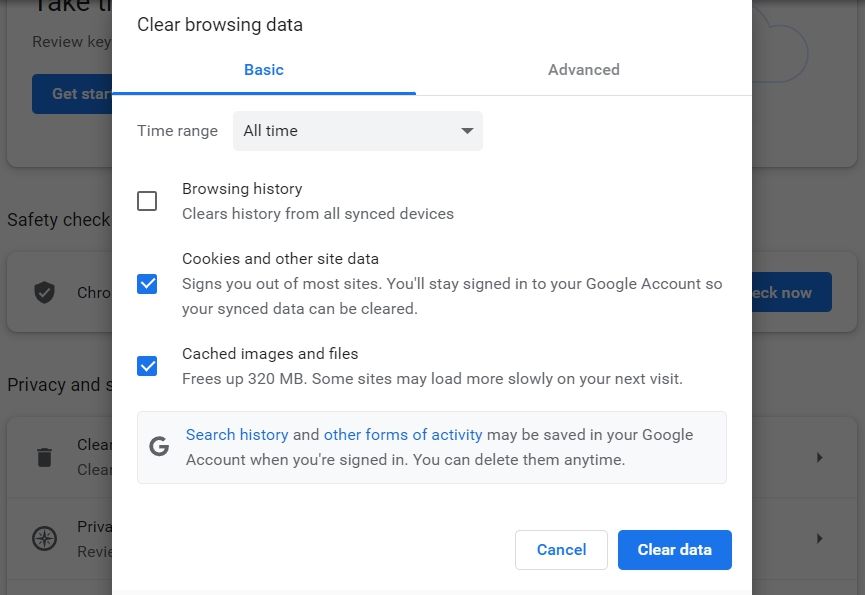Open the Search history link
The height and width of the screenshot is (595, 865).
coord(237,434)
